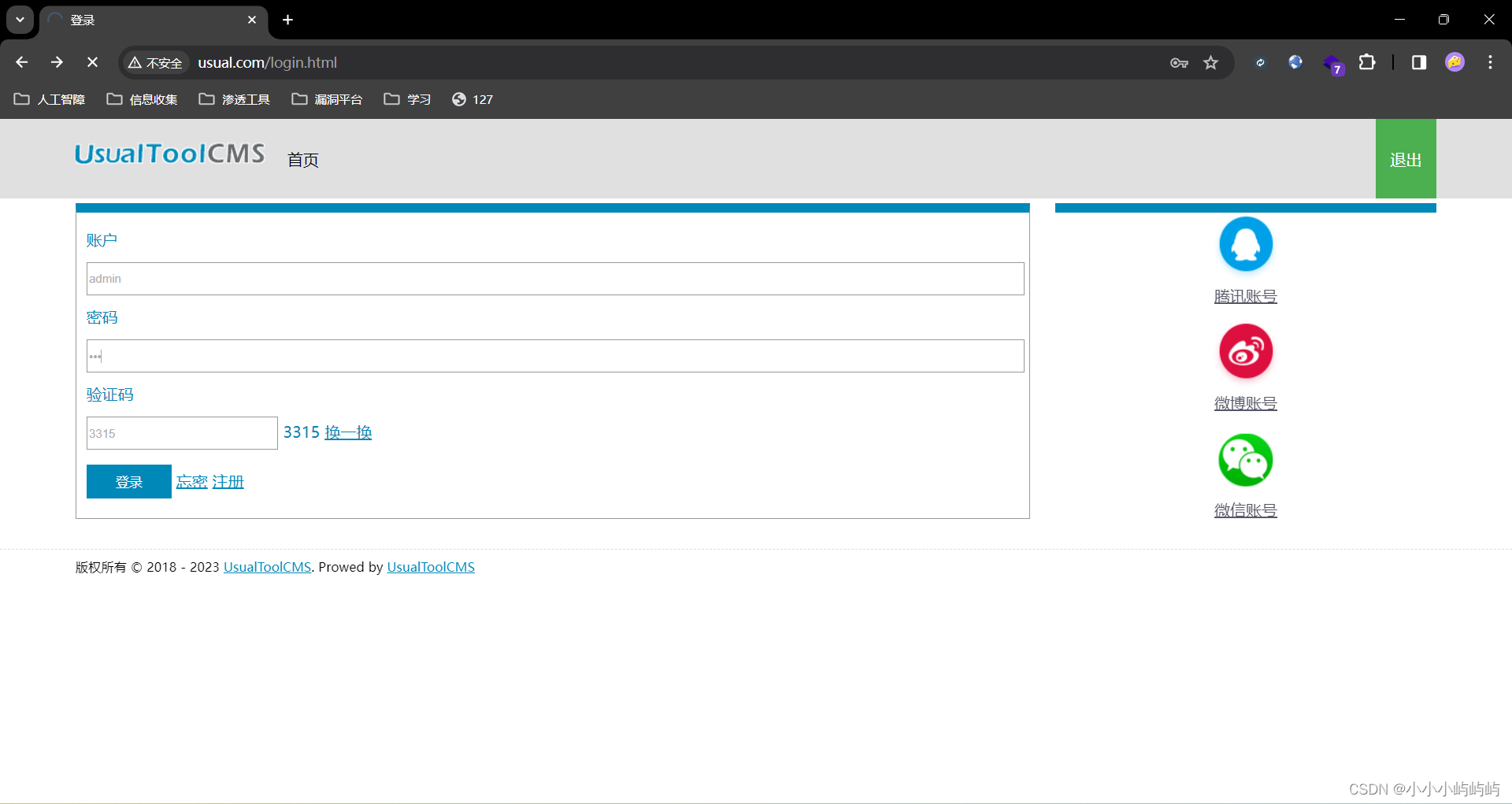1512x804 pixels.
Task: Go to 首页 in the navigation
Action: click(303, 160)
